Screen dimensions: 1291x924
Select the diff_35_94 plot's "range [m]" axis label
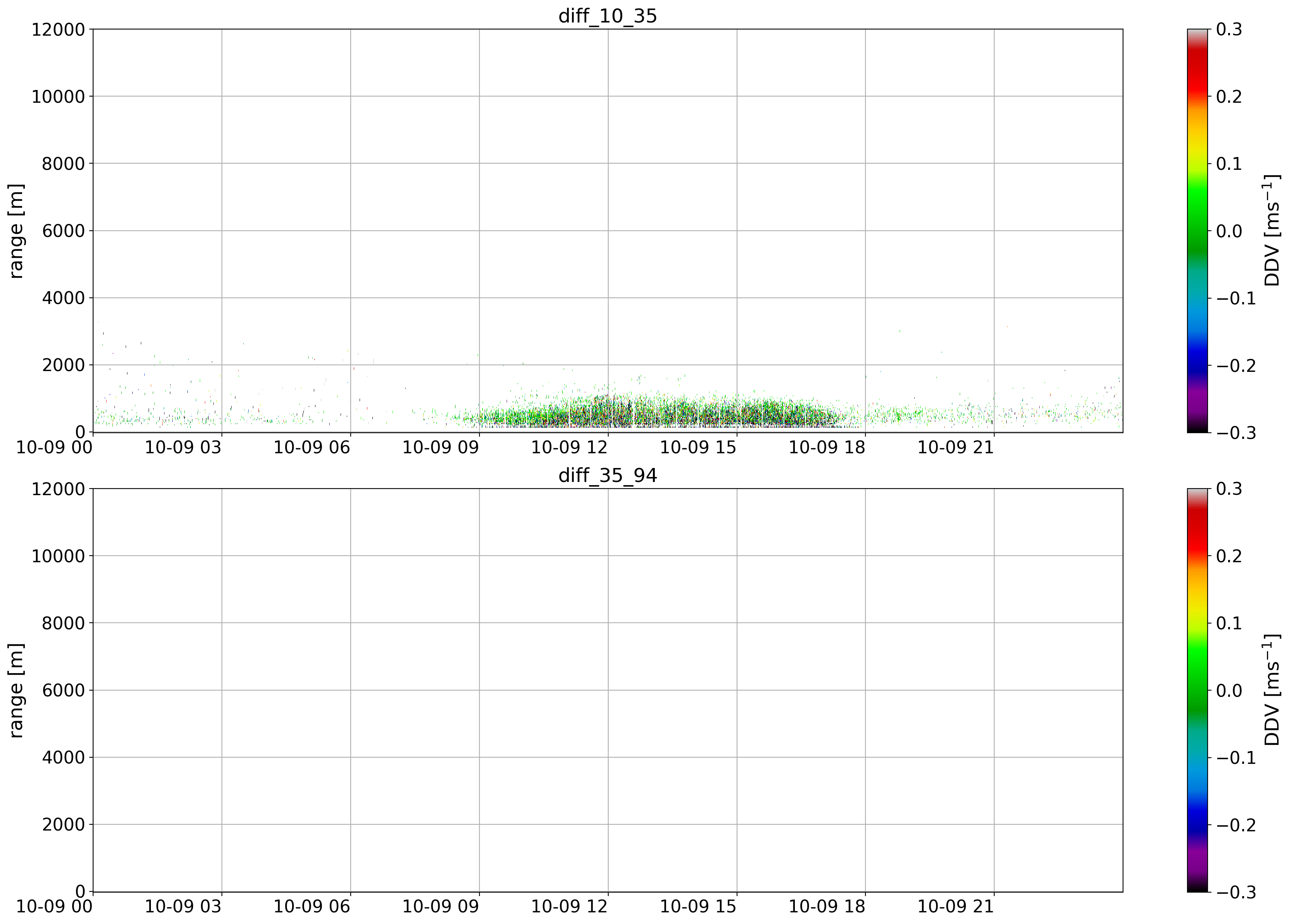click(16, 690)
